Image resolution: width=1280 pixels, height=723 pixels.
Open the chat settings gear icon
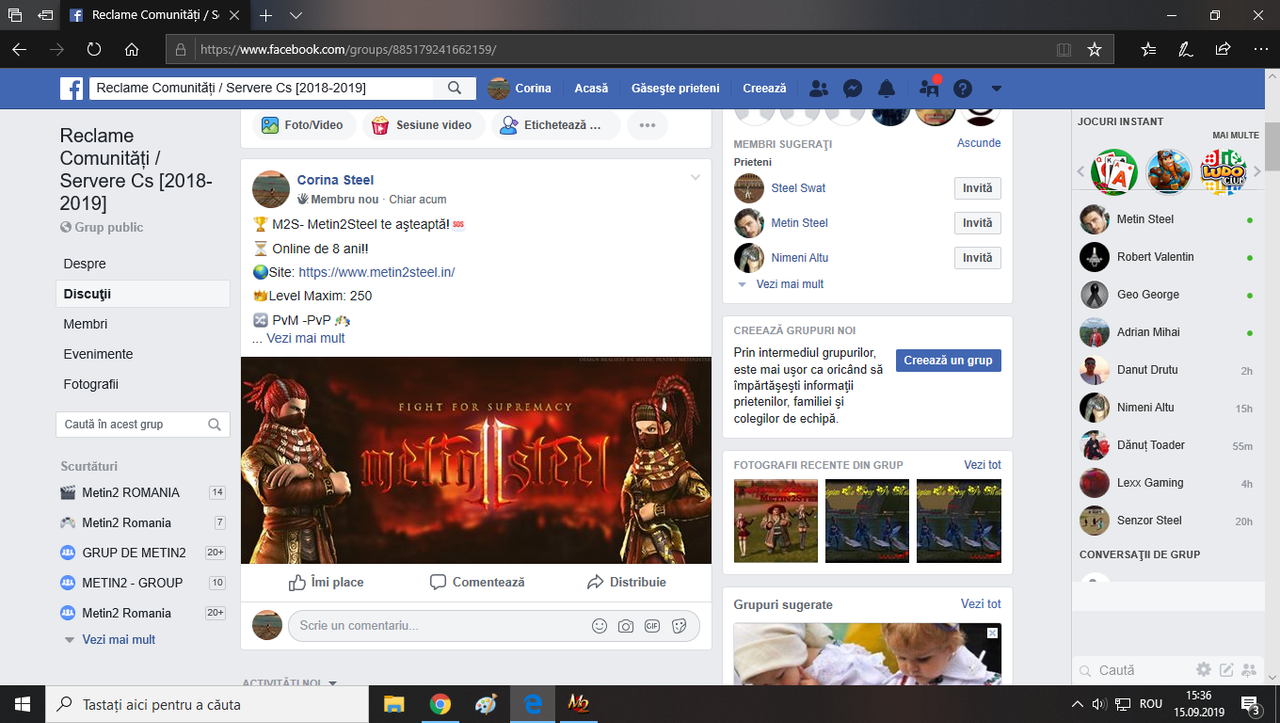(1204, 670)
